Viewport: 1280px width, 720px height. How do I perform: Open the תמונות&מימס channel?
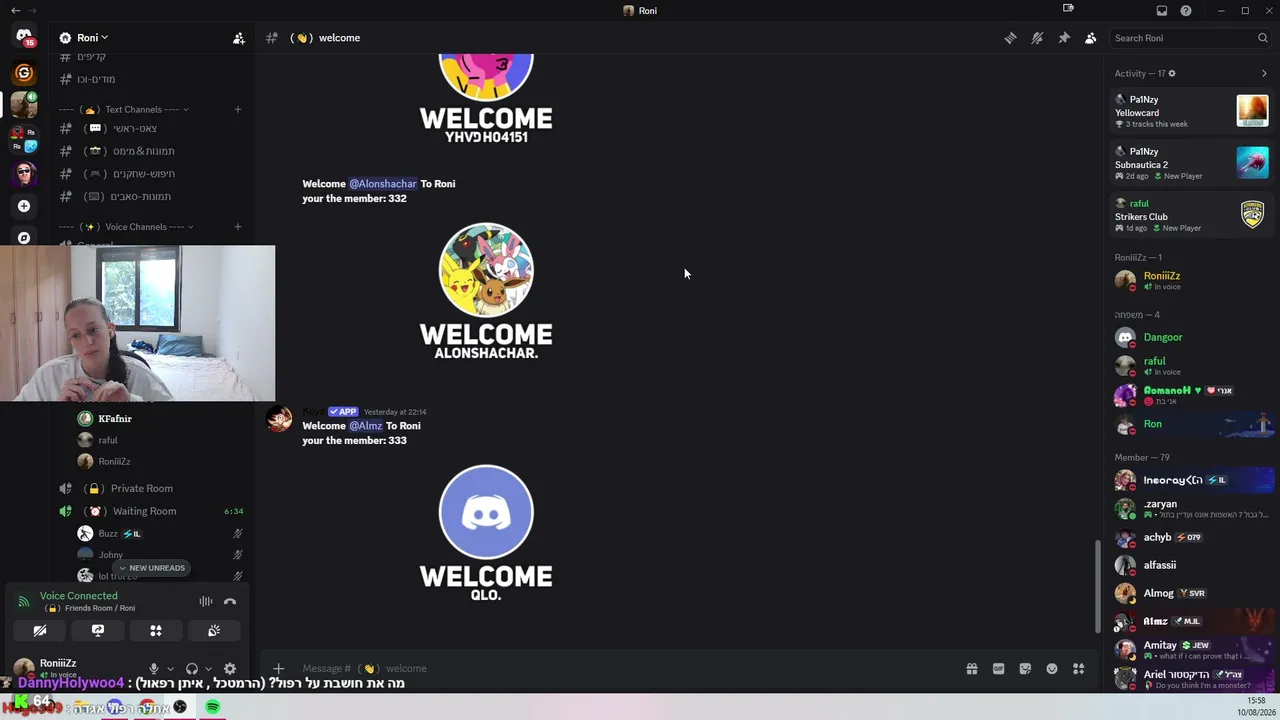pyautogui.click(x=150, y=151)
